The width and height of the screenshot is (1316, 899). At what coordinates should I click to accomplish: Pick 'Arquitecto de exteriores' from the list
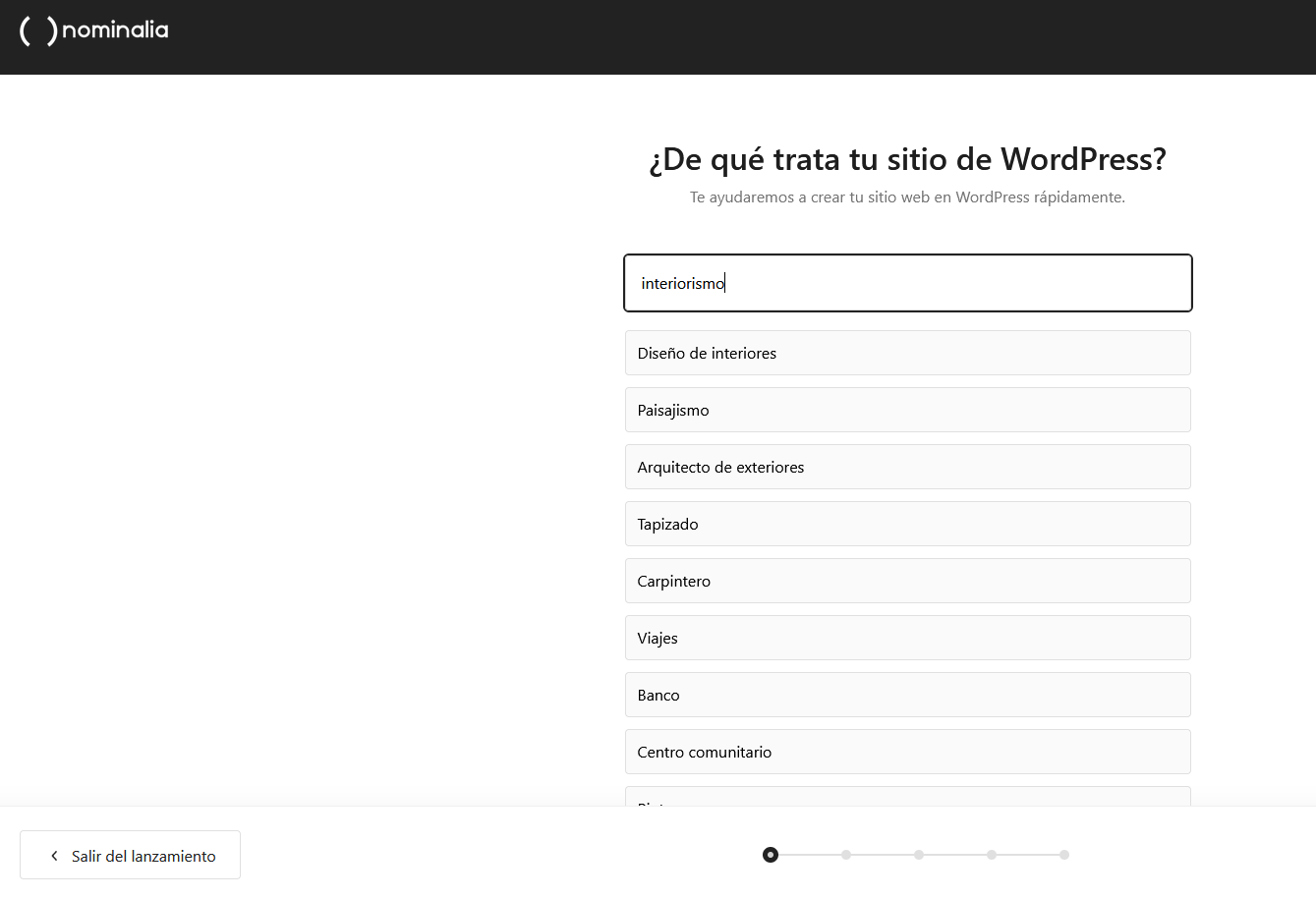click(x=908, y=467)
